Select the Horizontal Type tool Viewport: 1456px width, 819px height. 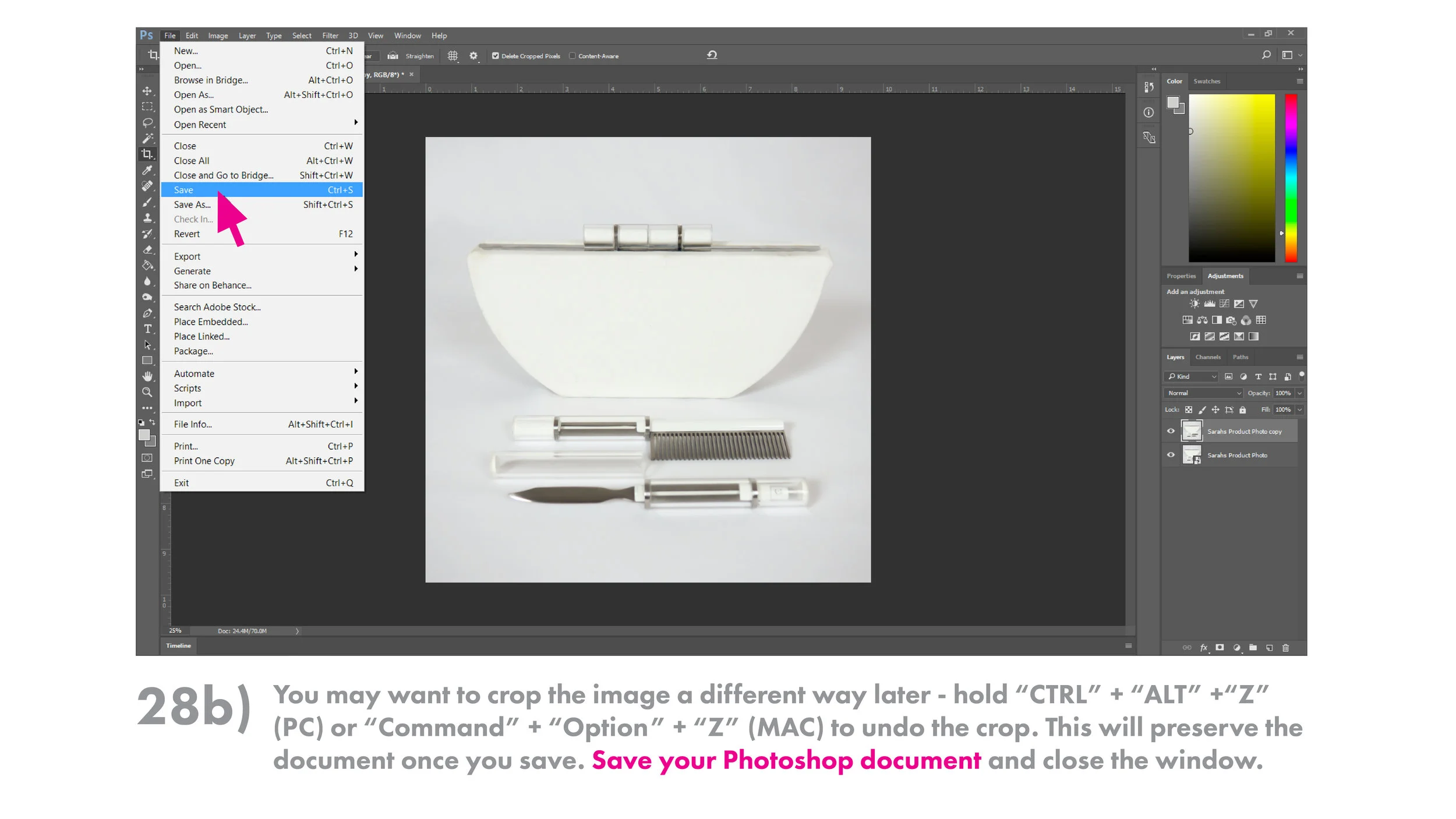tap(147, 329)
